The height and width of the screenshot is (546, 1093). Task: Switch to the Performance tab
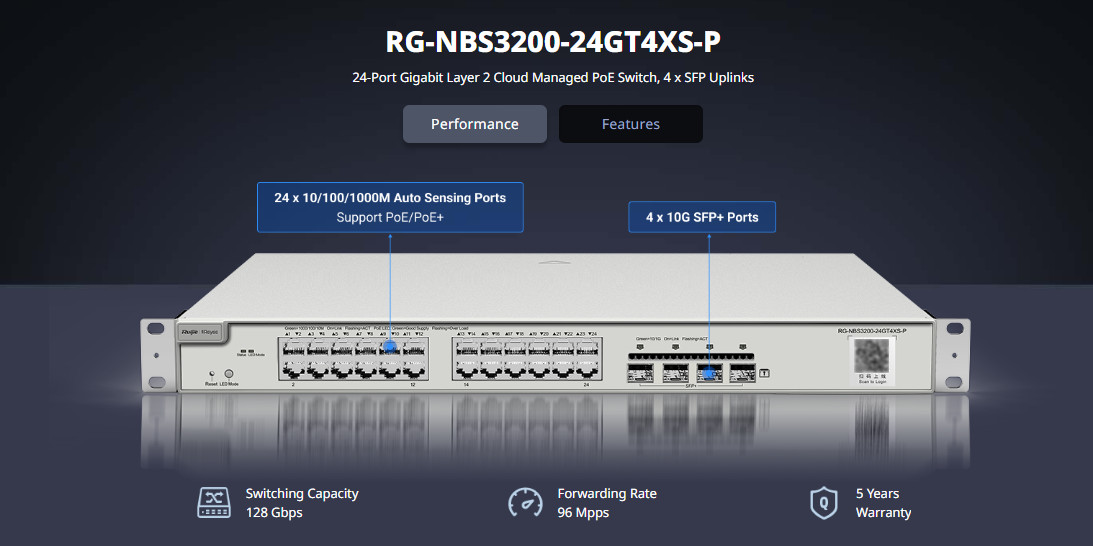475,124
